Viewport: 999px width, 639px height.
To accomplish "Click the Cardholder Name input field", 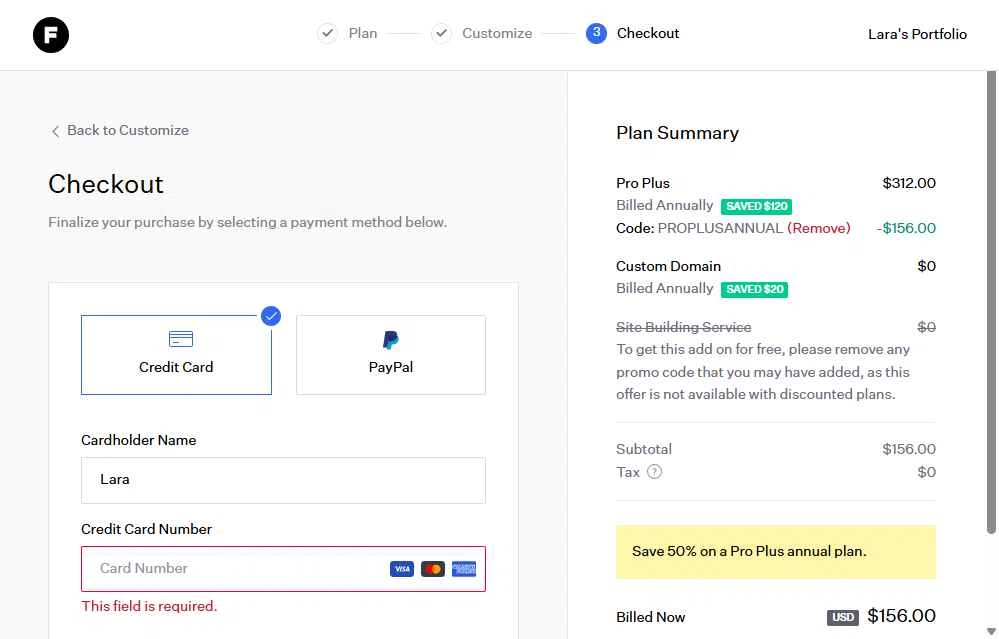I will point(283,480).
